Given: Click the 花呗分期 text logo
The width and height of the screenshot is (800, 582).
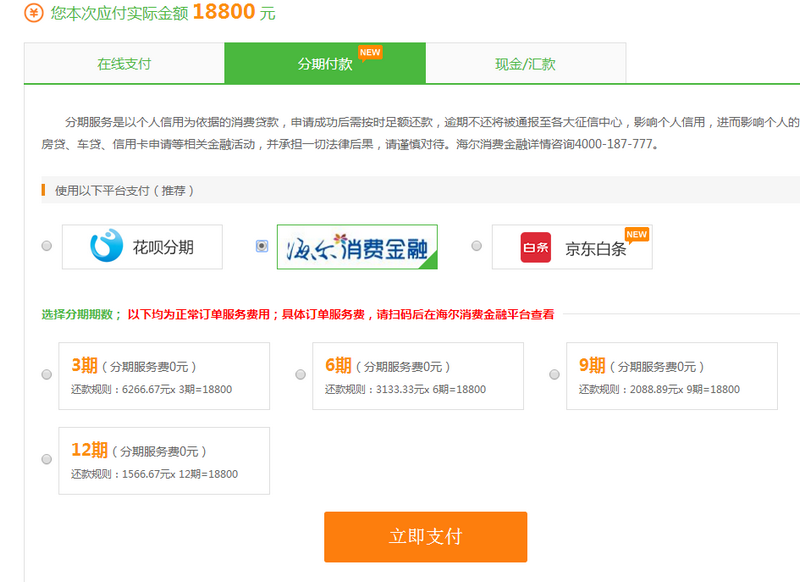Looking at the screenshot, I should 165,246.
